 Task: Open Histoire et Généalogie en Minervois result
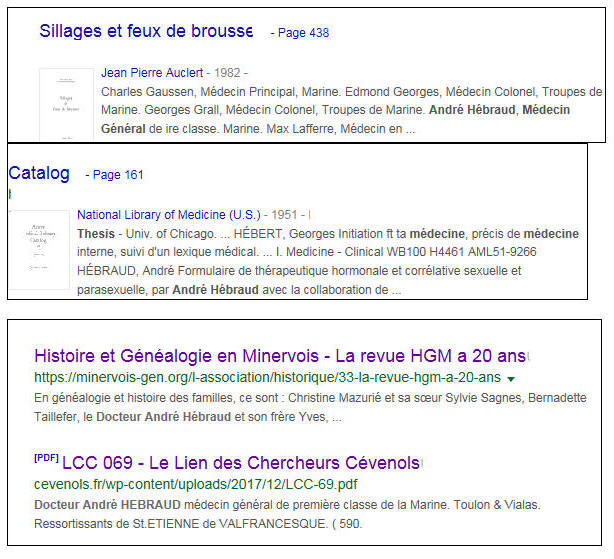(280, 356)
